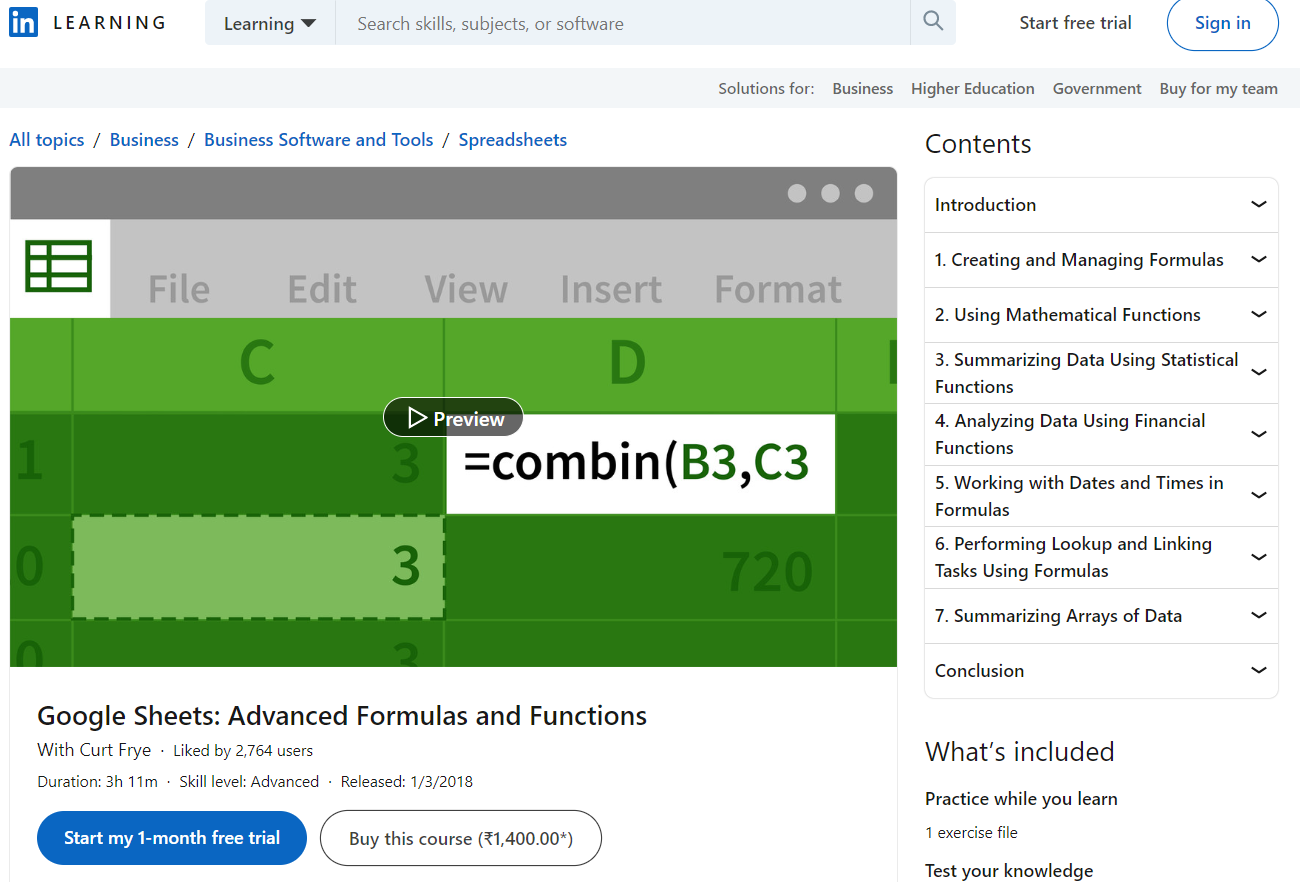The height and width of the screenshot is (882, 1300).
Task: Open Business solutions link
Action: tap(862, 89)
